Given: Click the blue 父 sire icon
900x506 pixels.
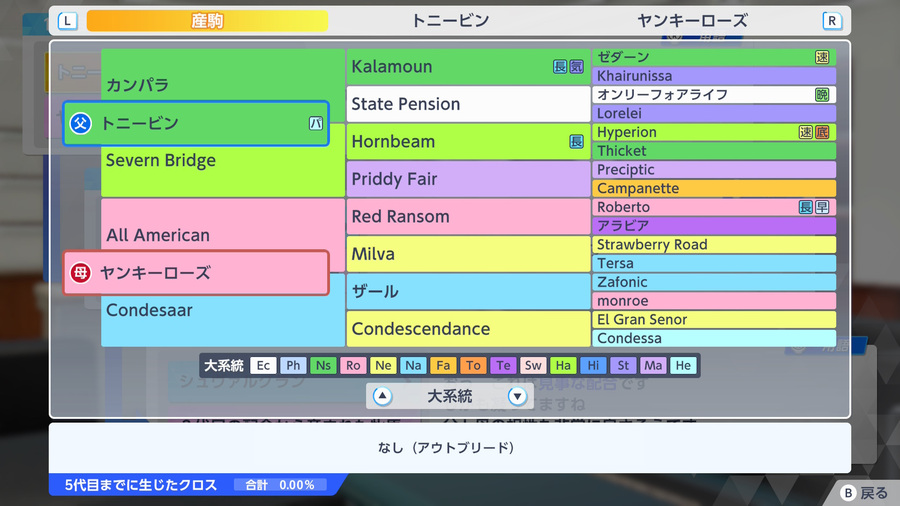Looking at the screenshot, I should coord(80,123).
